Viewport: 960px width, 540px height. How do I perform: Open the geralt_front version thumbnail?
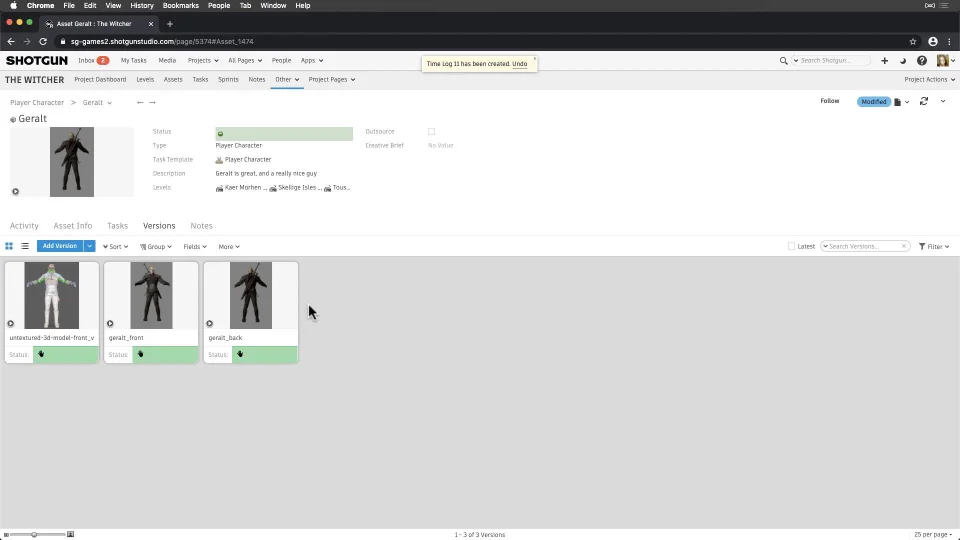(151, 296)
